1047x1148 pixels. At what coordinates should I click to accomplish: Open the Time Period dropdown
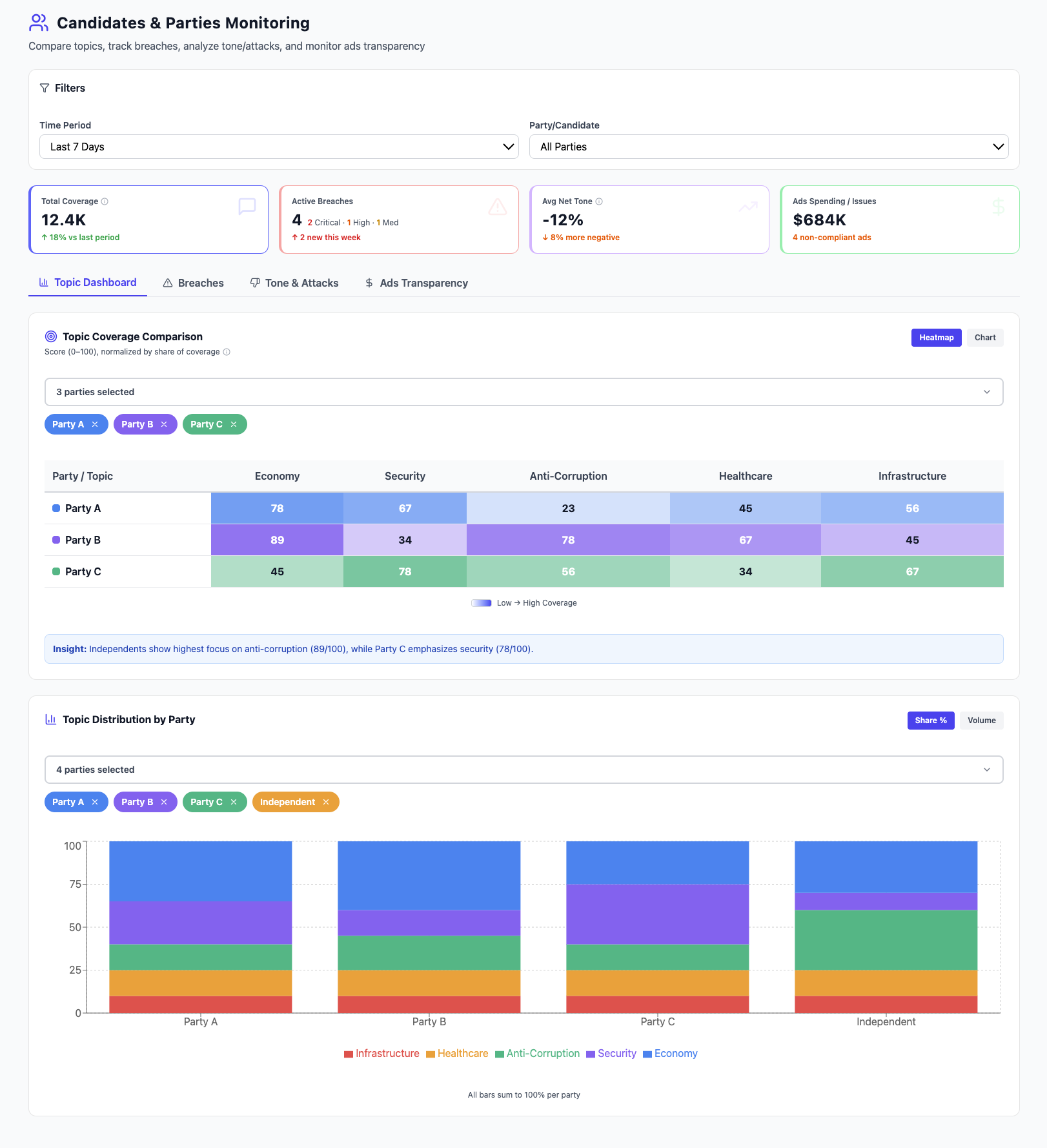click(279, 147)
